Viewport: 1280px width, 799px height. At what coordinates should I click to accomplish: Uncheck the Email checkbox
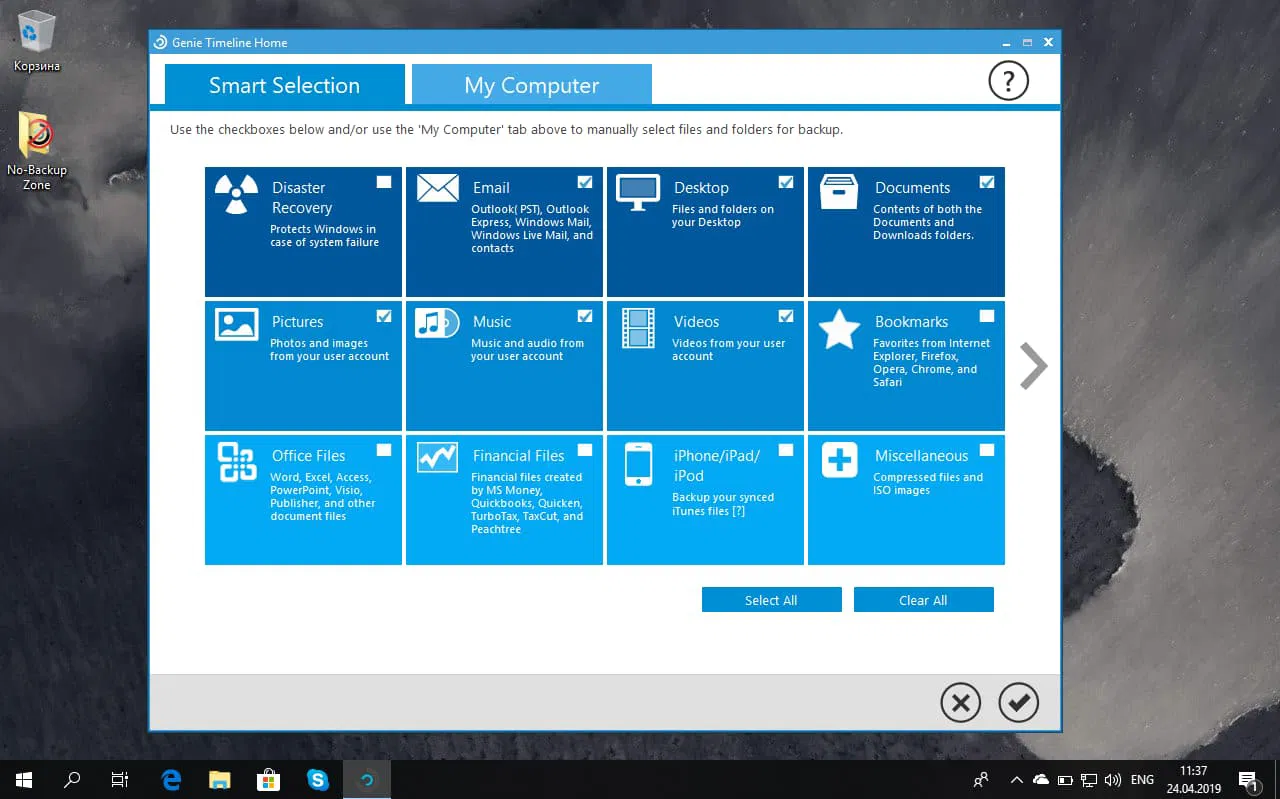pyautogui.click(x=585, y=182)
